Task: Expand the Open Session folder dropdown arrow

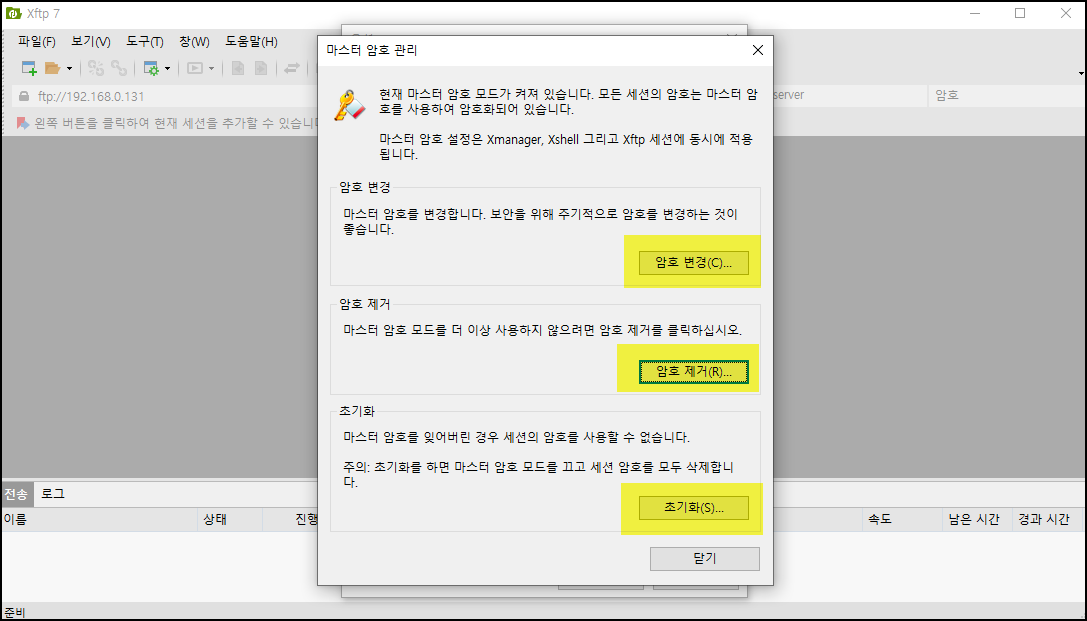Action: click(x=69, y=69)
